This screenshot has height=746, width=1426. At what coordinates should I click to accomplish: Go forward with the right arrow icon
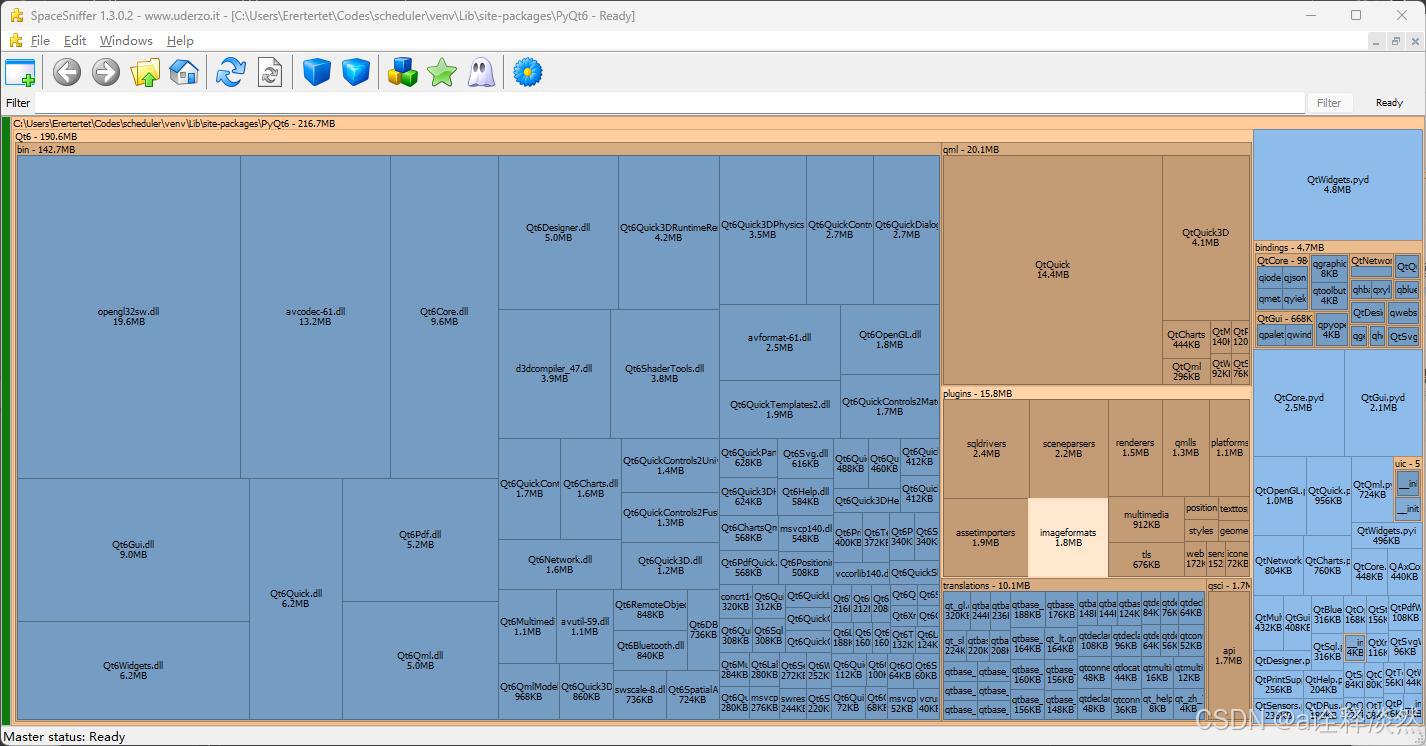click(106, 72)
